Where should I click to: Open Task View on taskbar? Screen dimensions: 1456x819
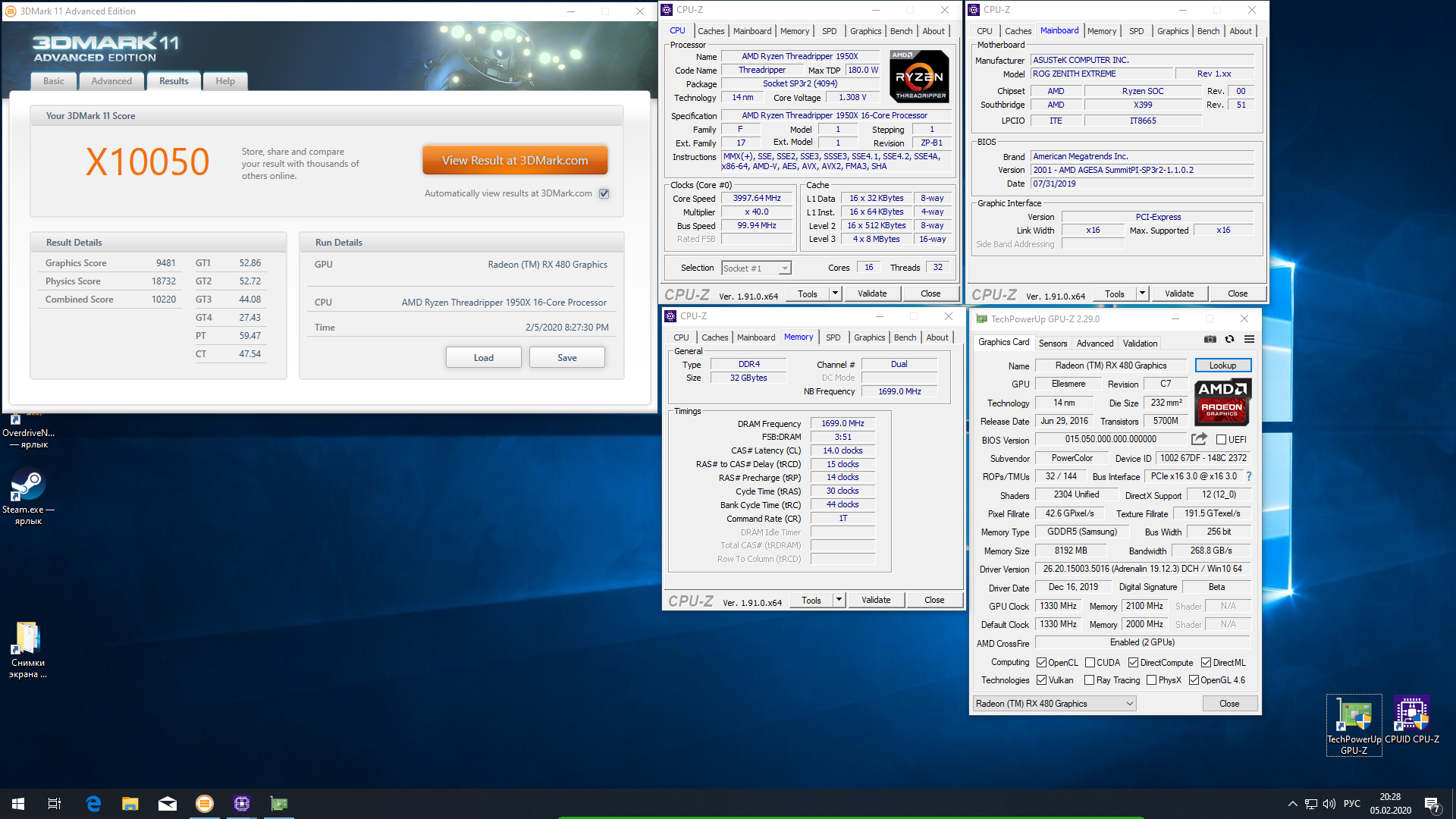(55, 804)
